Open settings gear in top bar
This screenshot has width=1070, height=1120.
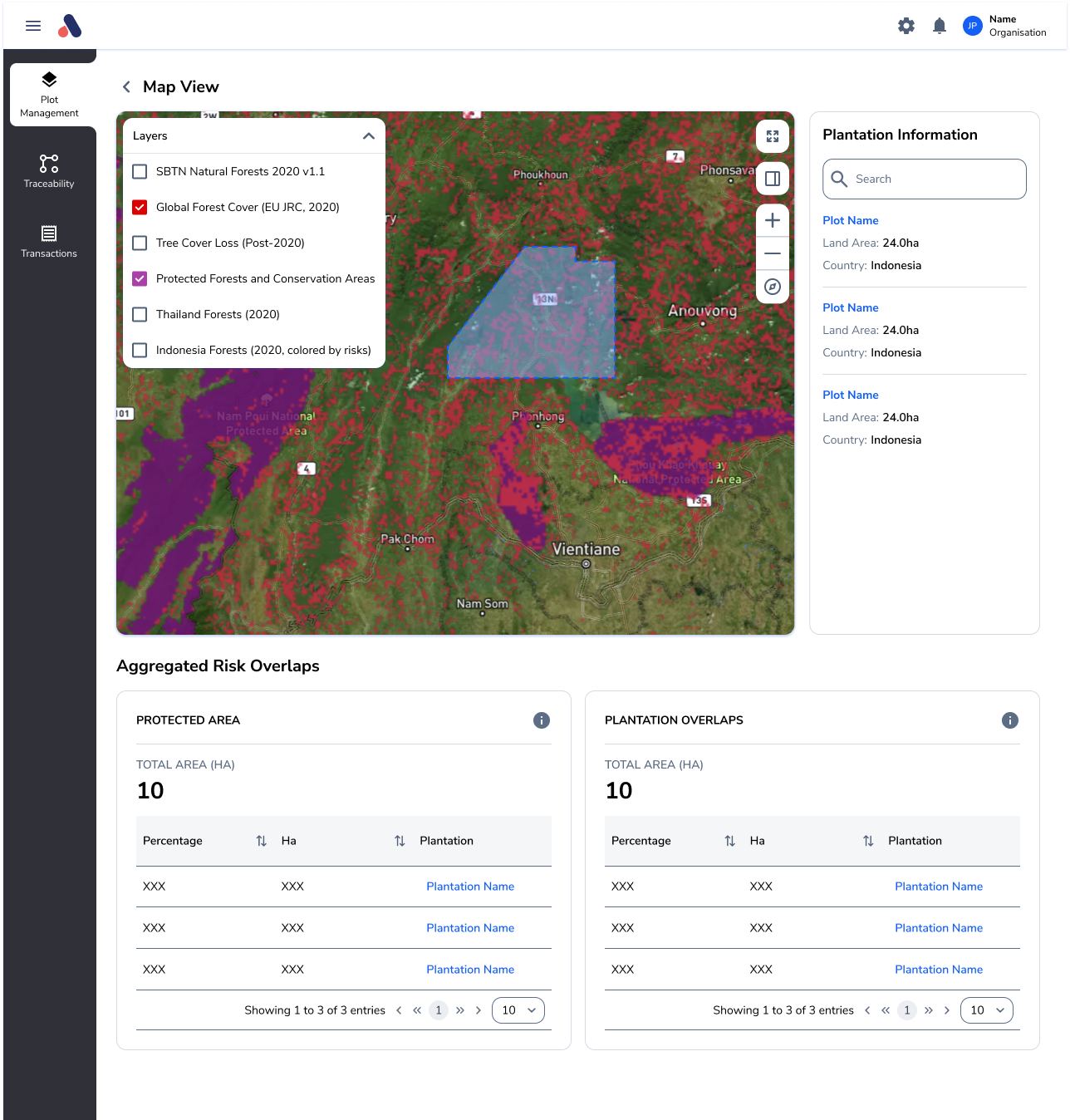pos(906,26)
